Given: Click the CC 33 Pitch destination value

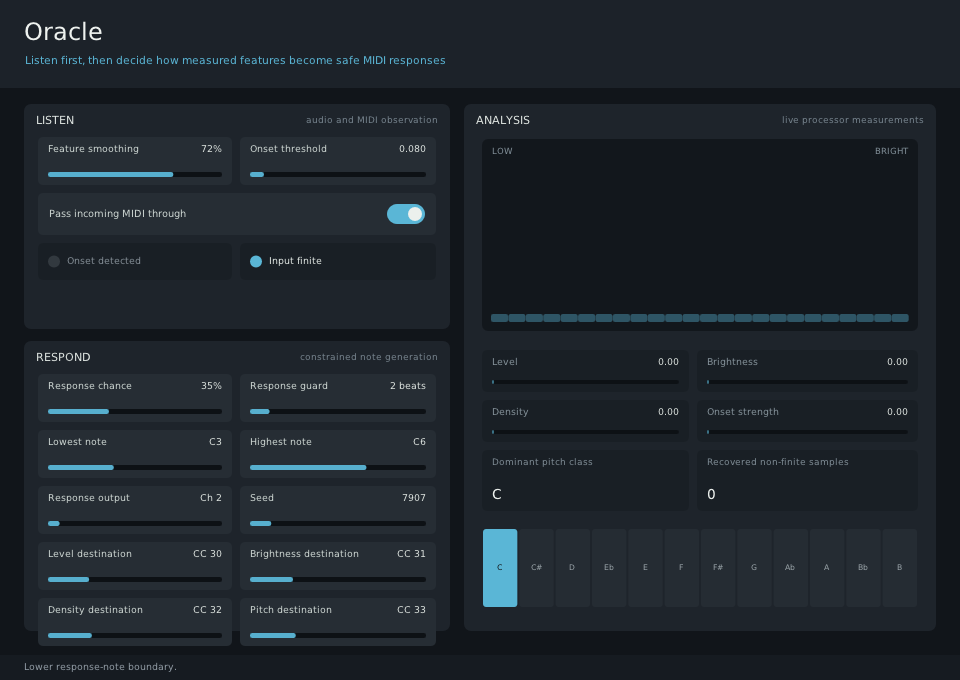Looking at the screenshot, I should (411, 610).
